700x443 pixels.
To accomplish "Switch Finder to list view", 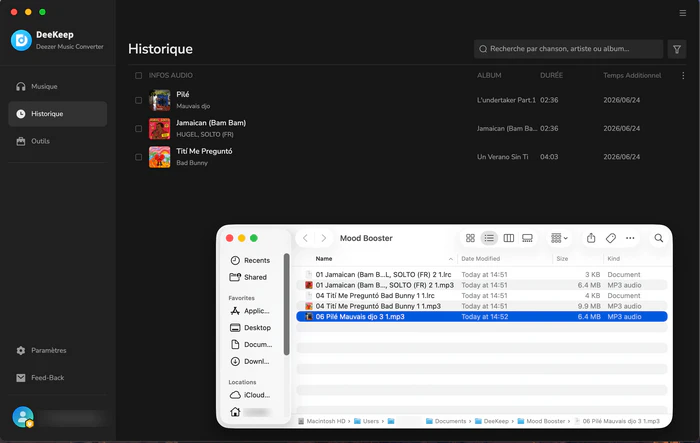I will pos(489,238).
